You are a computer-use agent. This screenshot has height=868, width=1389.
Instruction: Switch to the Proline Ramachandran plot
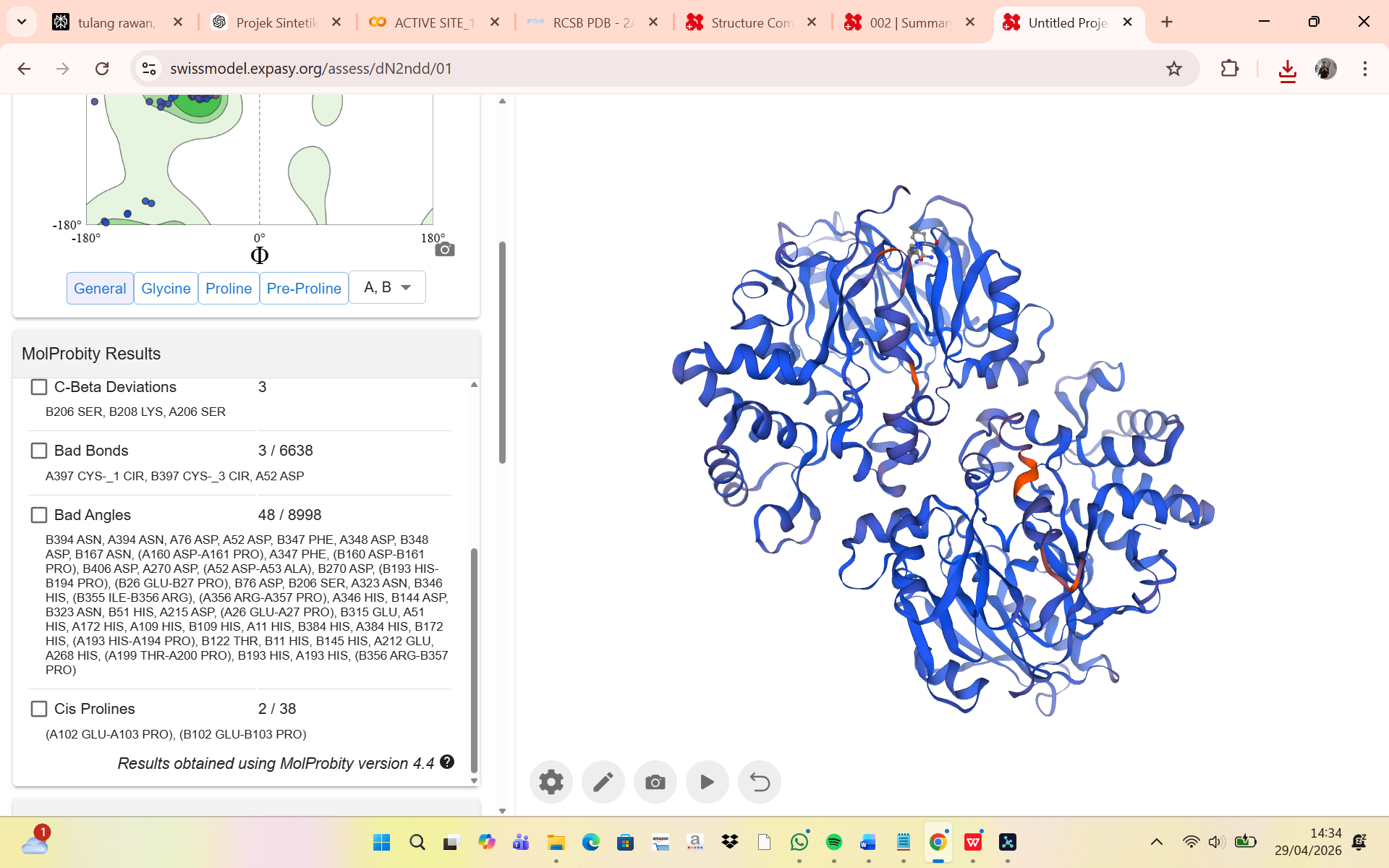click(229, 289)
